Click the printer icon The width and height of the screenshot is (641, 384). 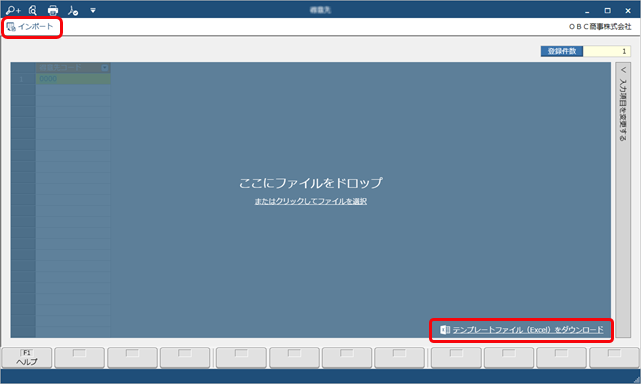tap(53, 10)
